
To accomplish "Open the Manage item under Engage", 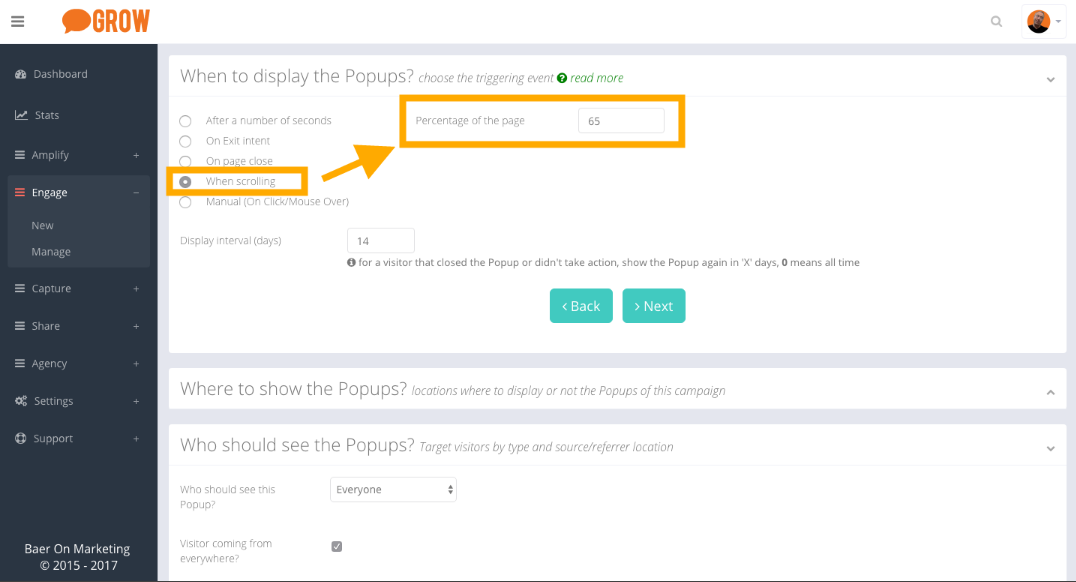I will click(51, 252).
